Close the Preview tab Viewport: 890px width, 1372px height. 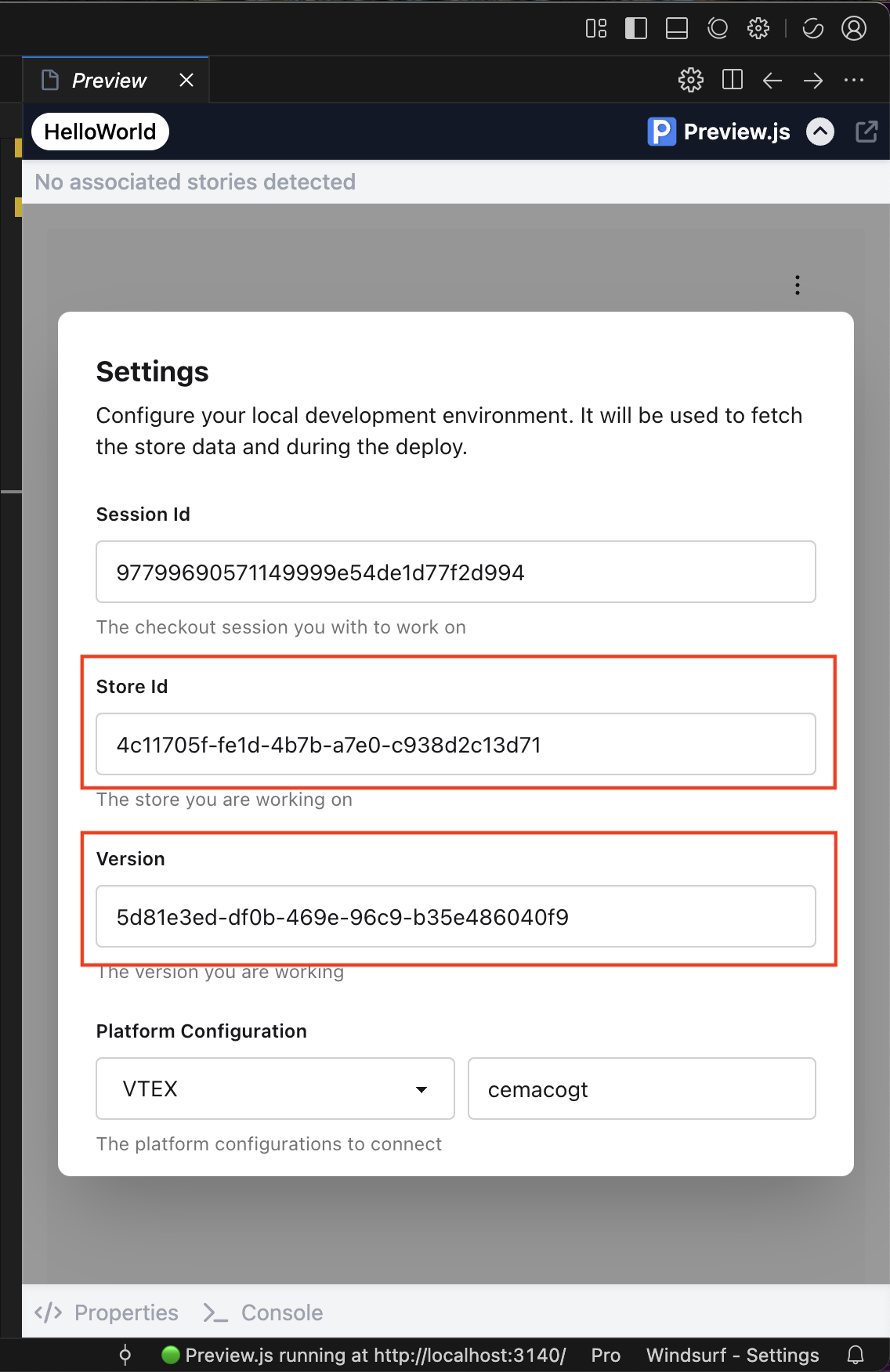tap(186, 80)
